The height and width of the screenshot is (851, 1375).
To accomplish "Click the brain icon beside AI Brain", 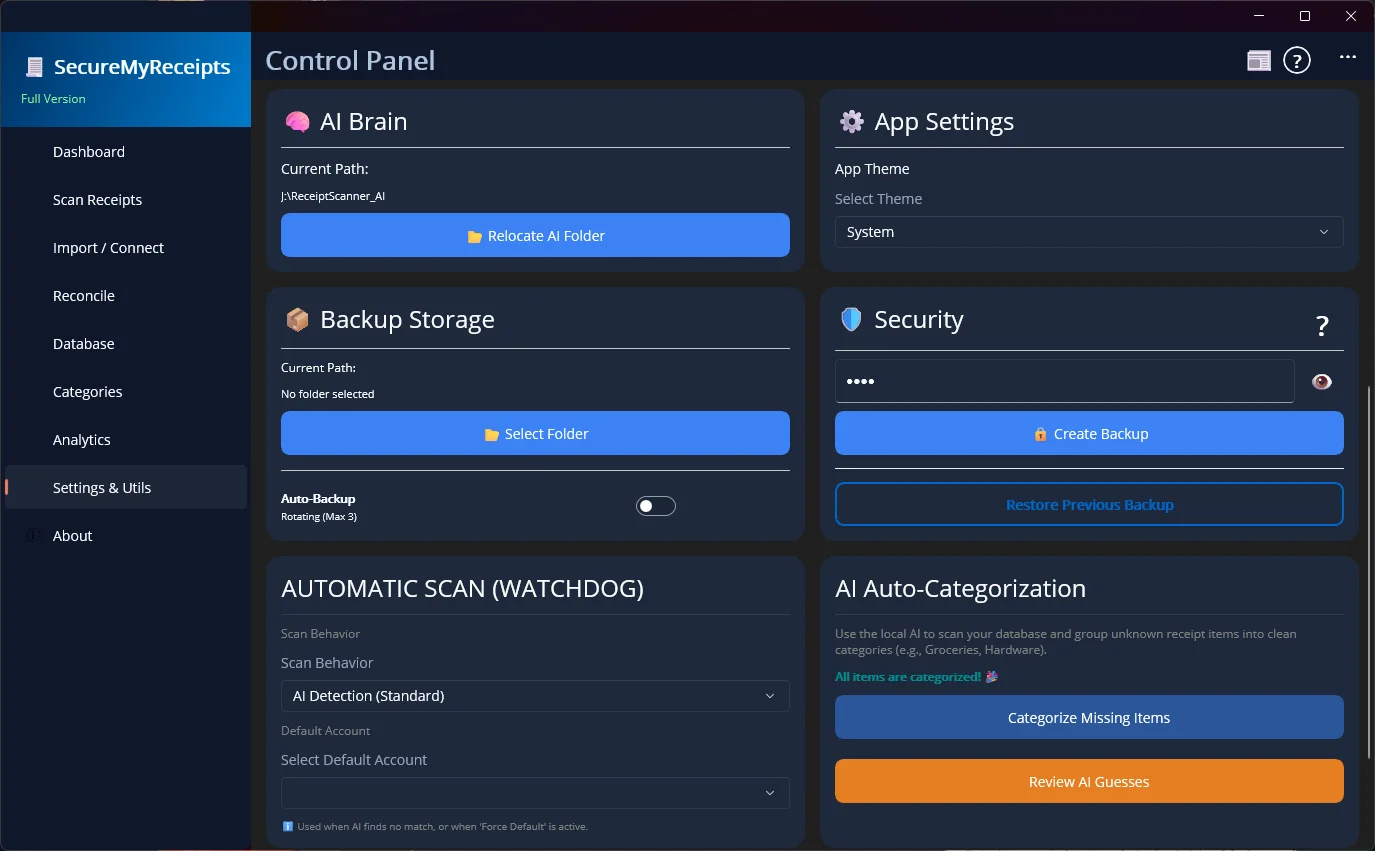I will (x=297, y=122).
